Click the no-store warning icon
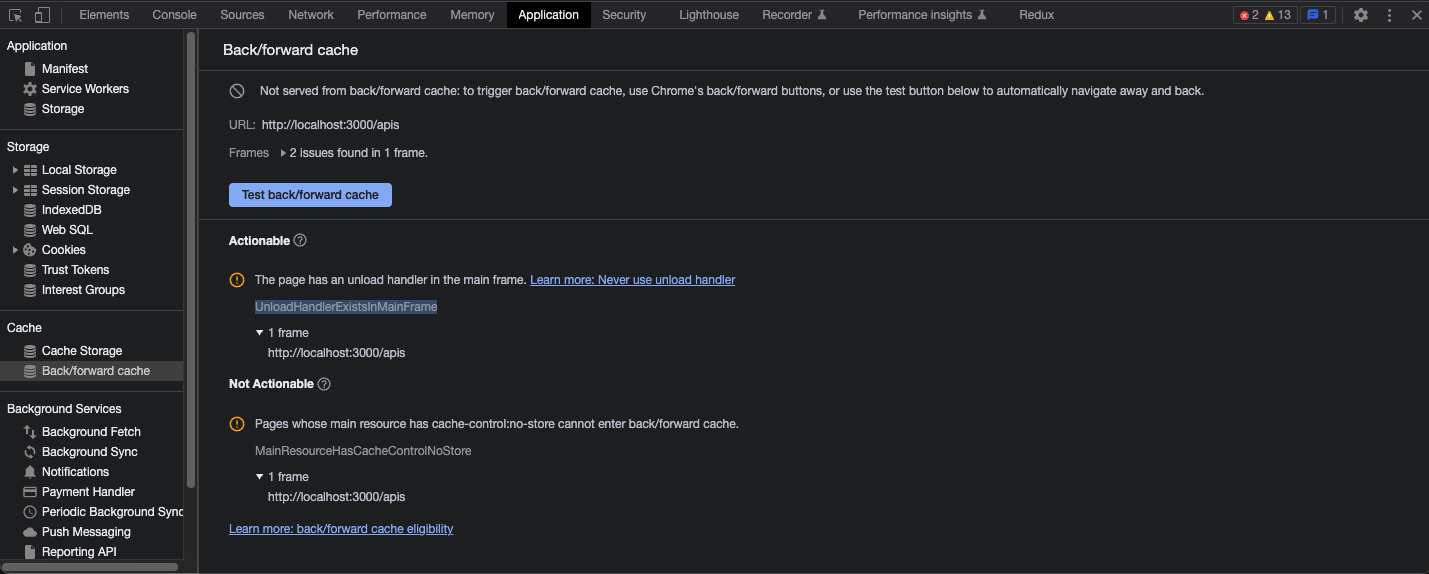Screen dimensions: 1429x574 [x=237, y=424]
